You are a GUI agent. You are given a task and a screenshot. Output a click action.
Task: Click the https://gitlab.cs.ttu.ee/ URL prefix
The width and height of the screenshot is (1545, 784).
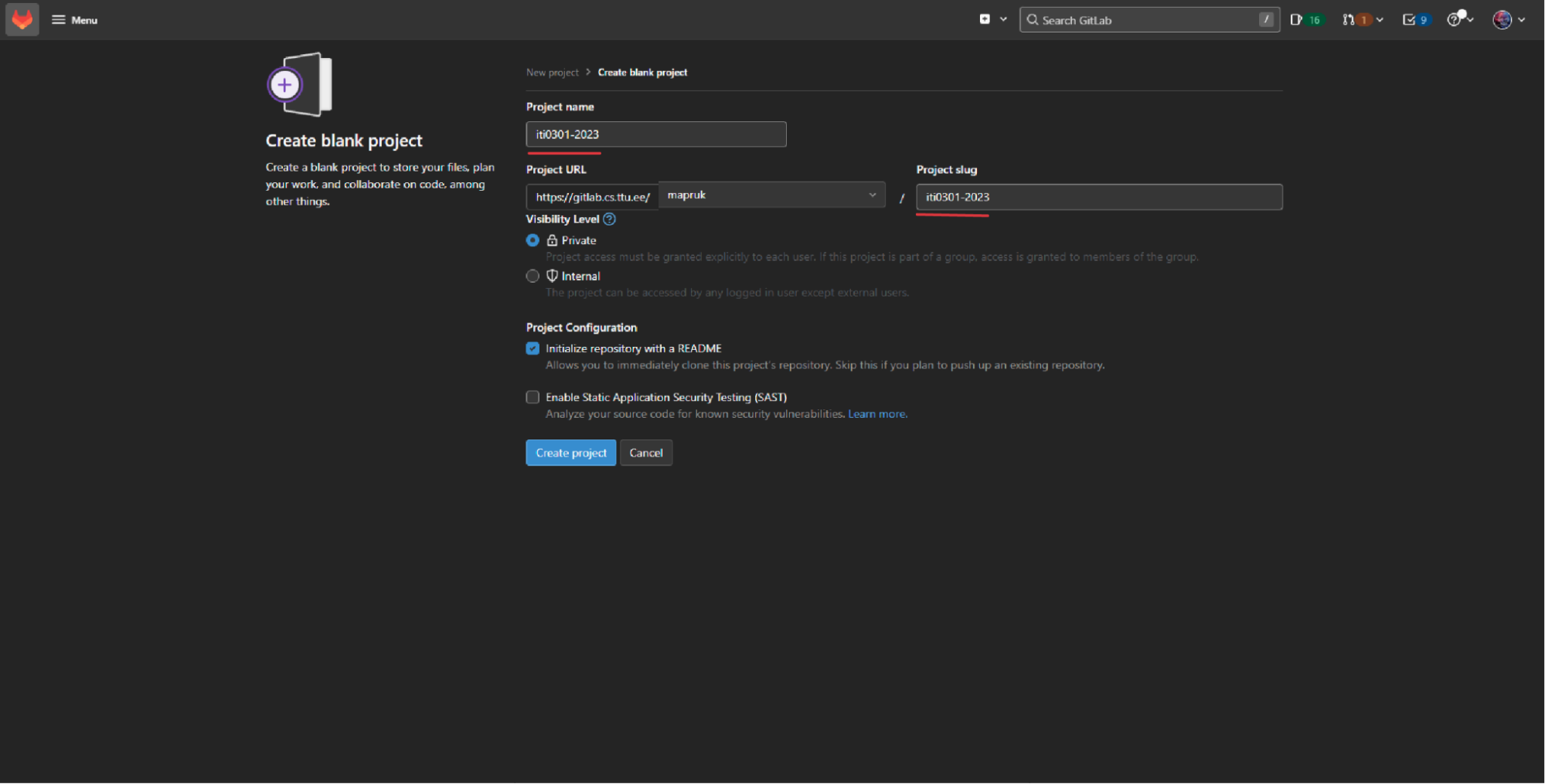click(x=592, y=197)
